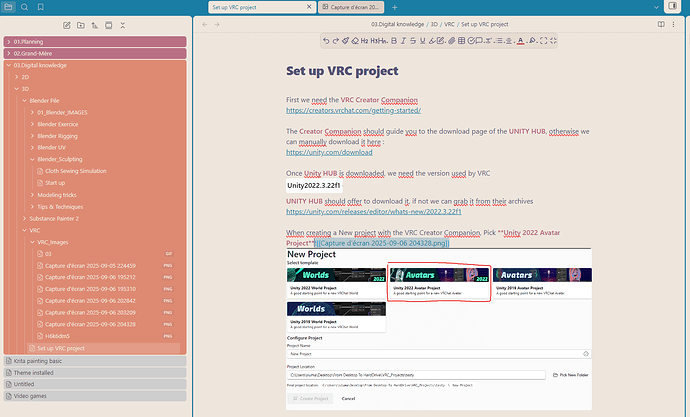Open the bookmarks panel
Viewport: 690px width, 417px height.
pyautogui.click(x=41, y=7)
